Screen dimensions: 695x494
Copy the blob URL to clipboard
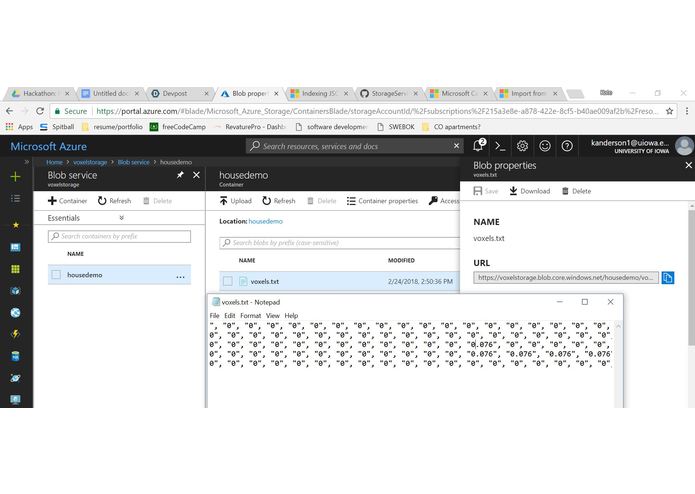pos(668,278)
